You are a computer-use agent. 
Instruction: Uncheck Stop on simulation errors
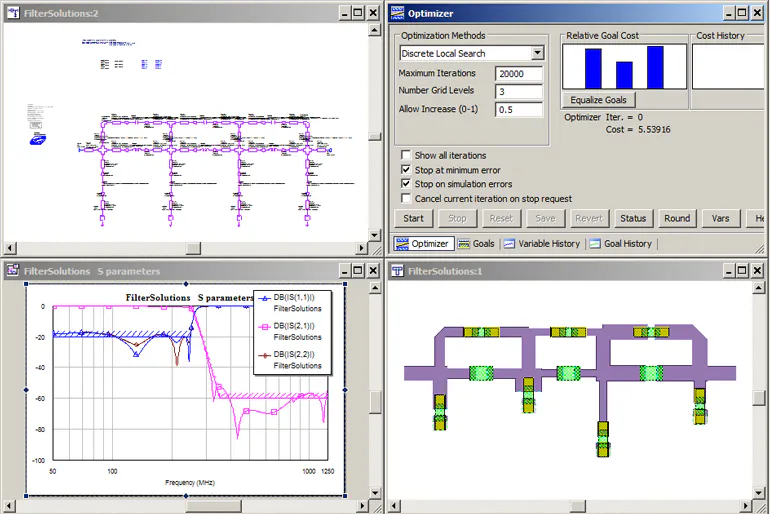click(406, 184)
